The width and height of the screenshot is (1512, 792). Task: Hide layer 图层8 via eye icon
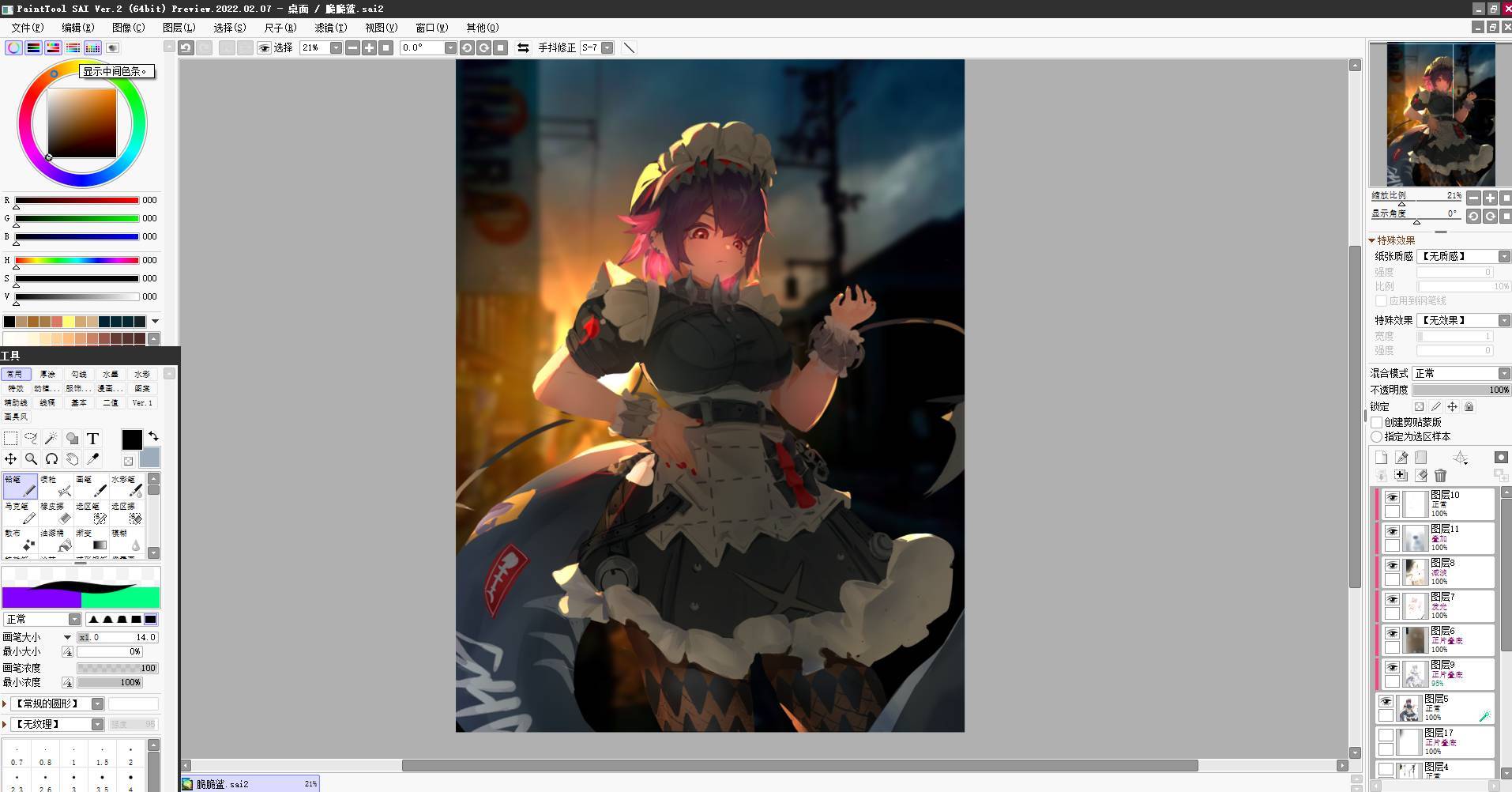click(1392, 565)
